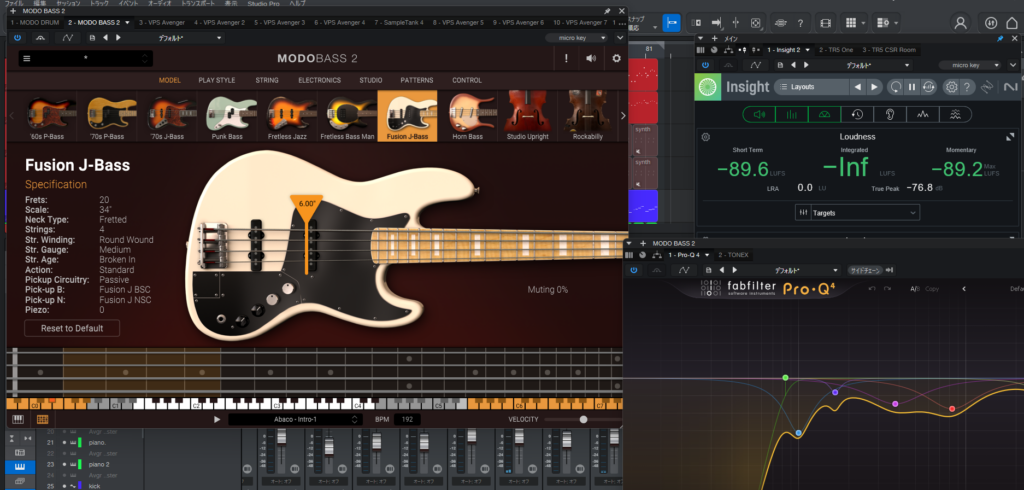Show the piano keyboard view icon in MODO BASS
The image size is (1024, 490).
coord(18,419)
